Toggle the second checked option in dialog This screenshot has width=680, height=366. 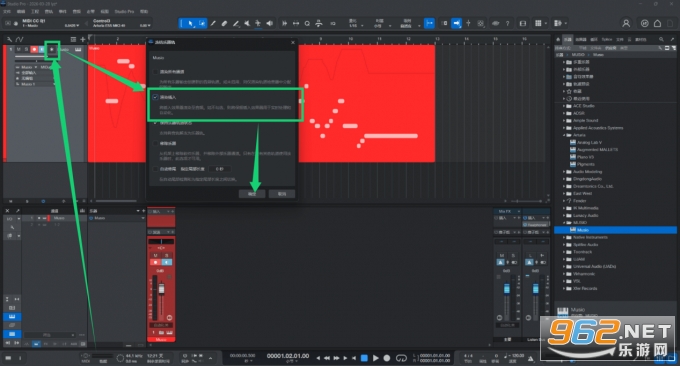(155, 123)
